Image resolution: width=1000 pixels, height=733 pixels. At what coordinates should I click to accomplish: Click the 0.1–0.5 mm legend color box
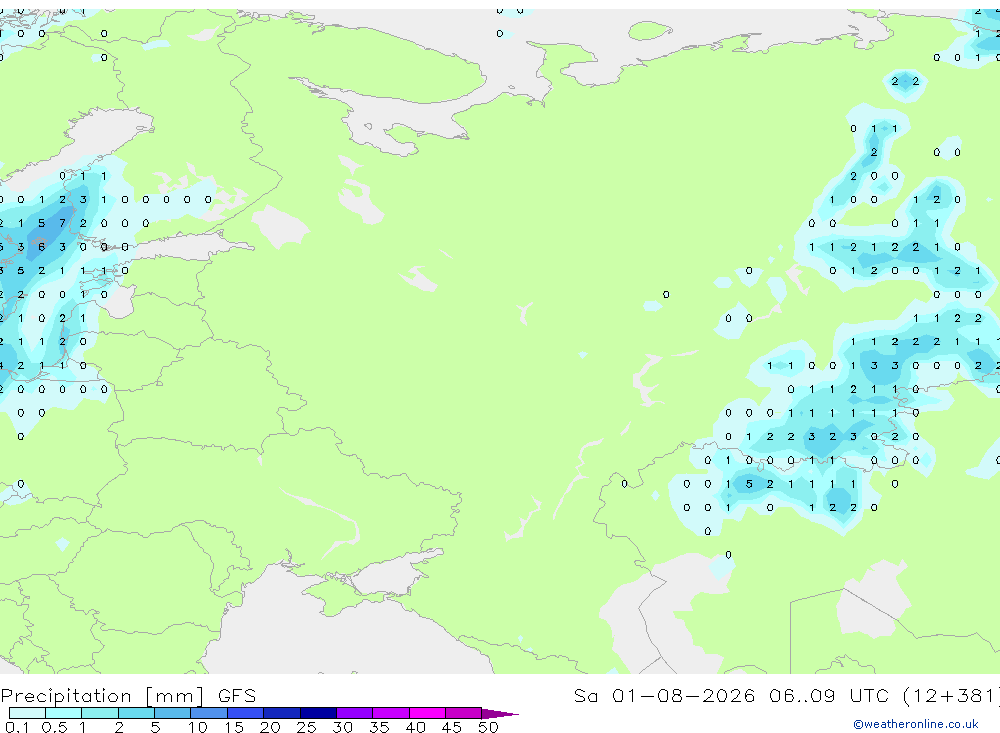27,713
